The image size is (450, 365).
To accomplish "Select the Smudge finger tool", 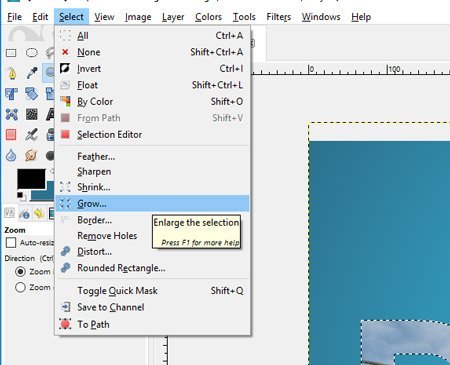I will [x=31, y=155].
